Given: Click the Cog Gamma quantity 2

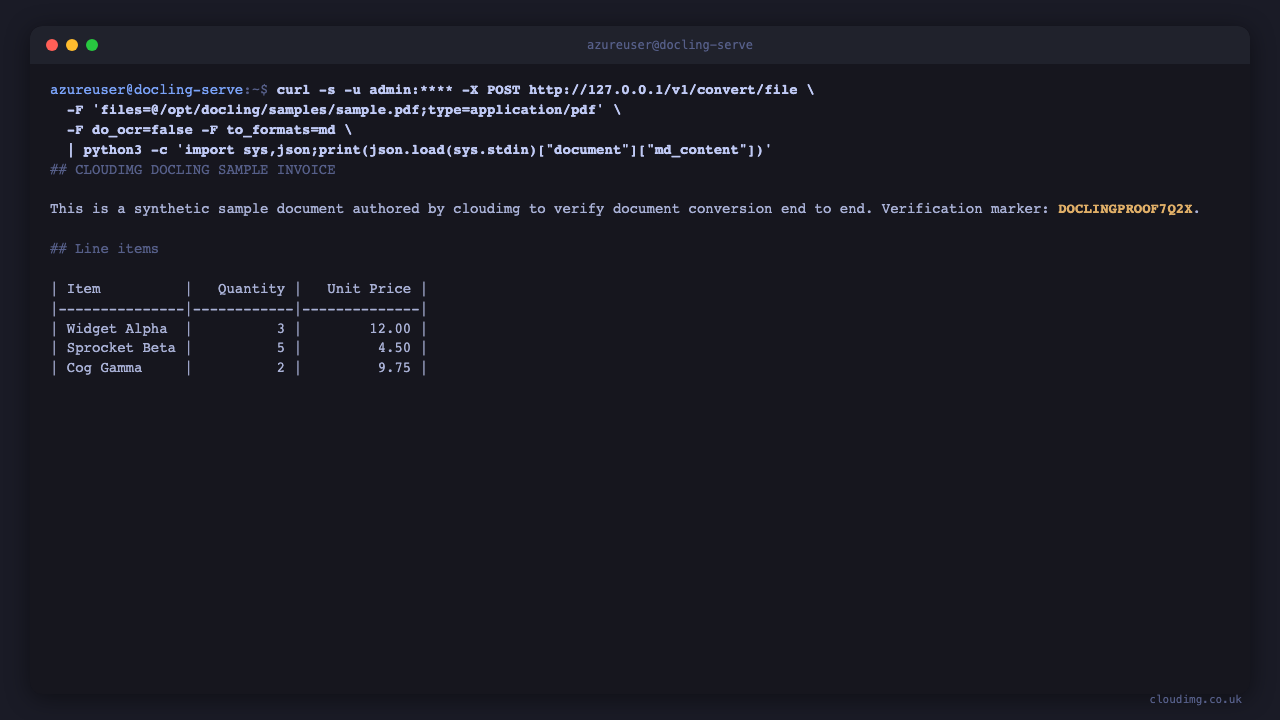Looking at the screenshot, I should pyautogui.click(x=281, y=368).
